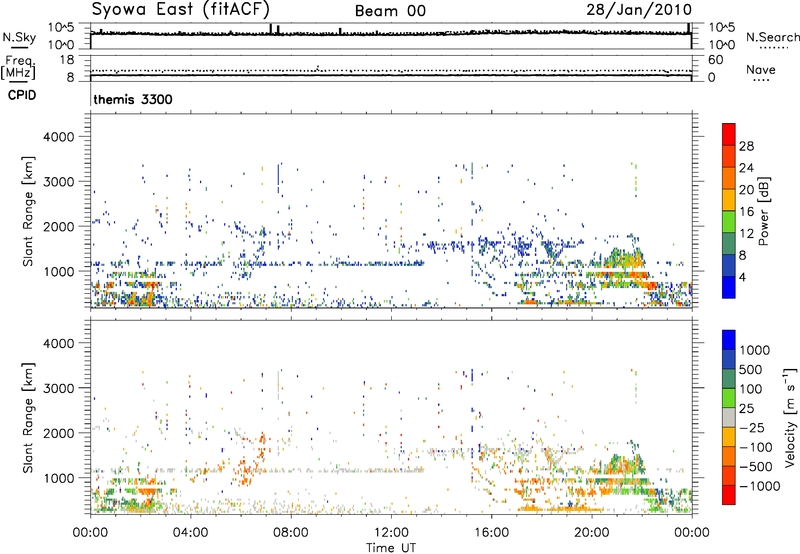Select the 'themis 3300' CPID text

[133, 99]
